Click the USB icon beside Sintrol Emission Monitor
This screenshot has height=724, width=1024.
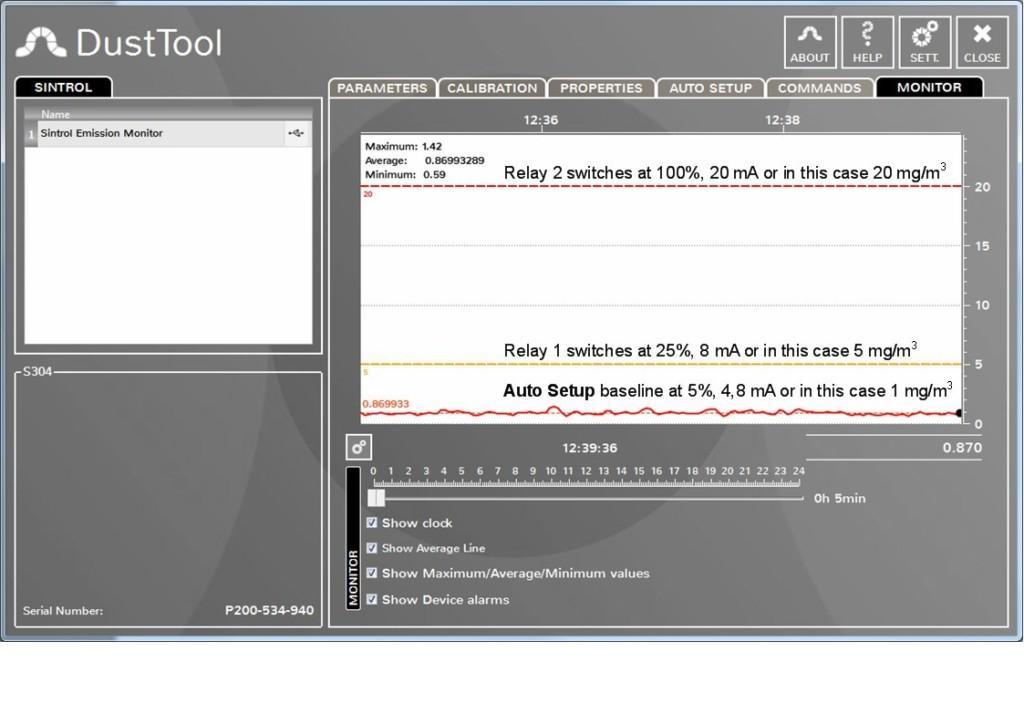(296, 133)
